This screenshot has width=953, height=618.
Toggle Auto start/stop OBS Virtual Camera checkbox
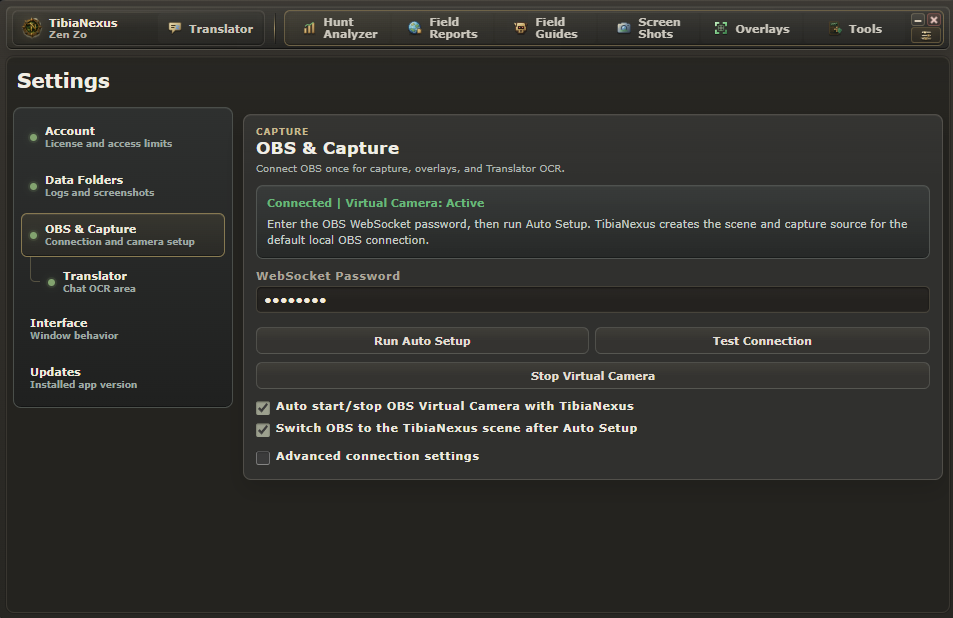[263, 408]
